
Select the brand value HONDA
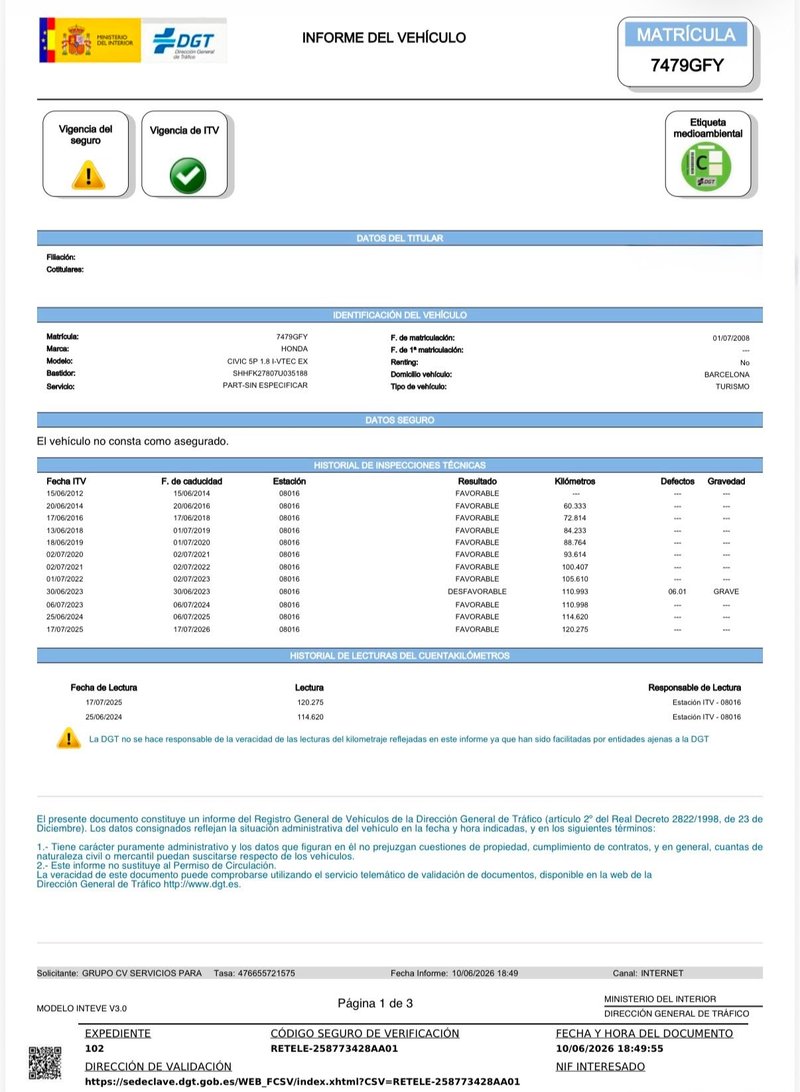(x=294, y=349)
